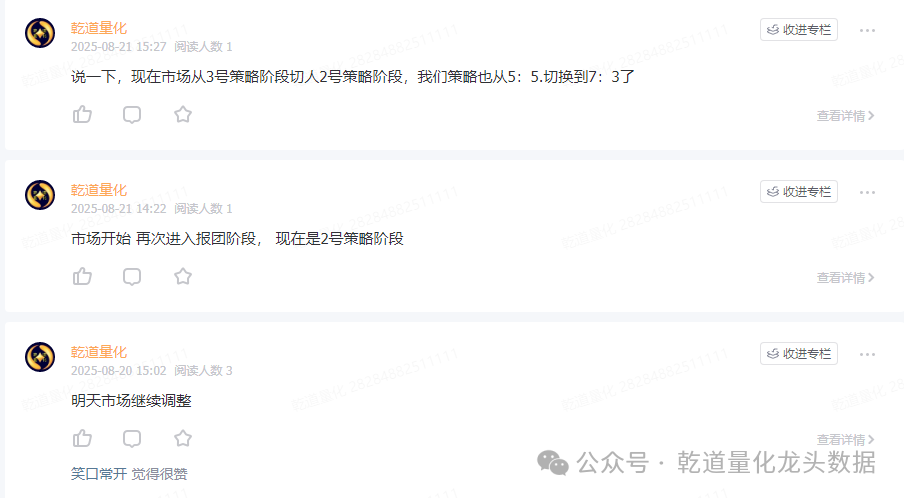Comment on the 14:22 报团阶段 post
Screen dimensions: 904x498
click(132, 276)
